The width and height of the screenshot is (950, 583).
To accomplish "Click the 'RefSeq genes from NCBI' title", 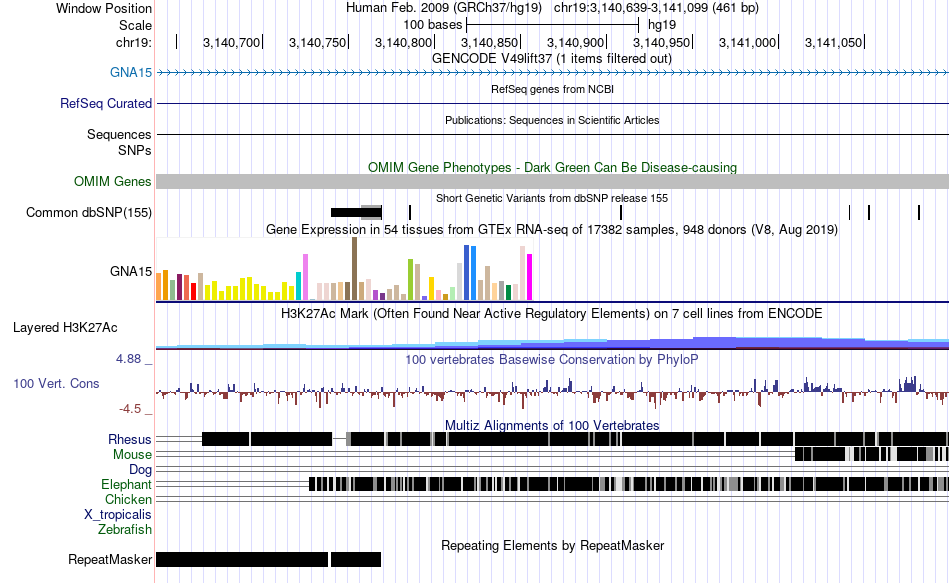I will (x=552, y=89).
